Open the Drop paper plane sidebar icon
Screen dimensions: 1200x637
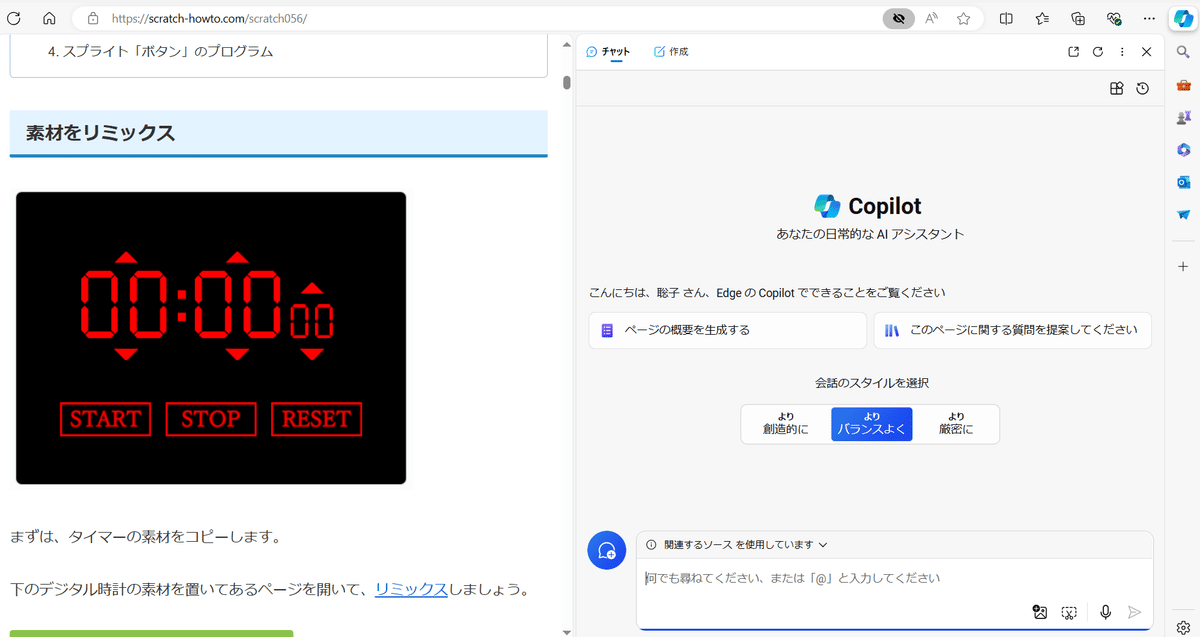click(1184, 214)
